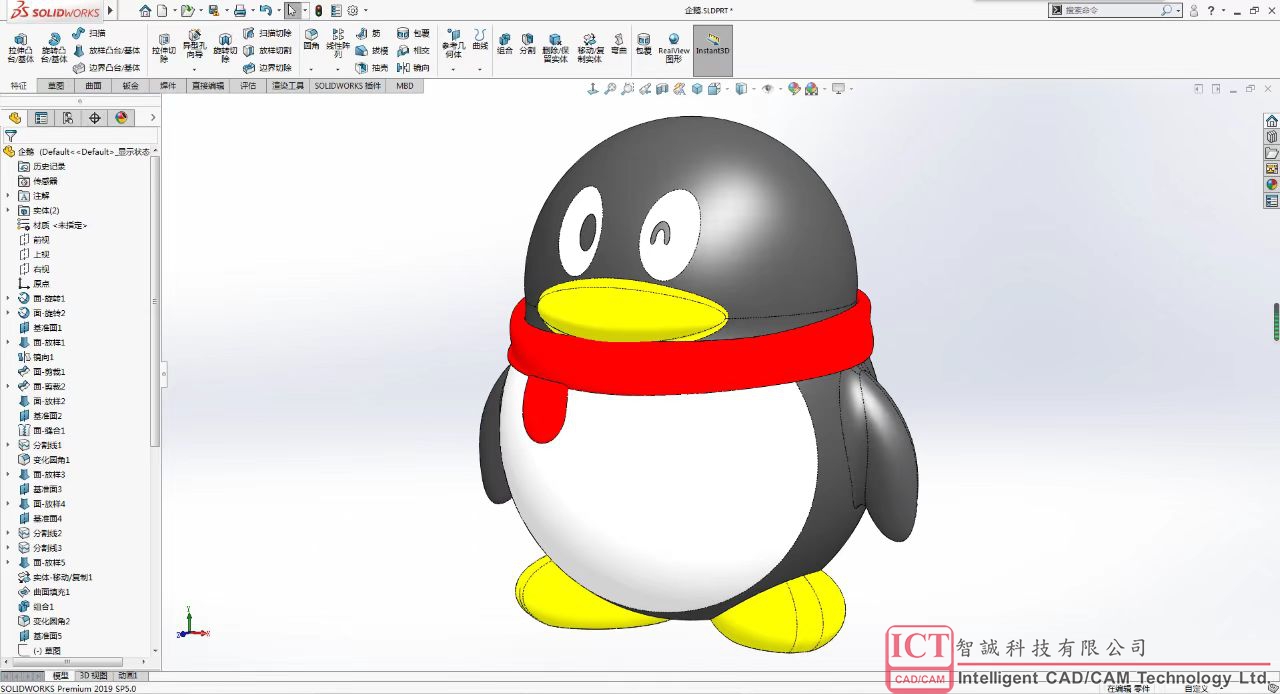Image resolution: width=1280 pixels, height=694 pixels.
Task: Select the Revolved Boss/Base tool (旋转凸台/基体)
Action: 54,47
